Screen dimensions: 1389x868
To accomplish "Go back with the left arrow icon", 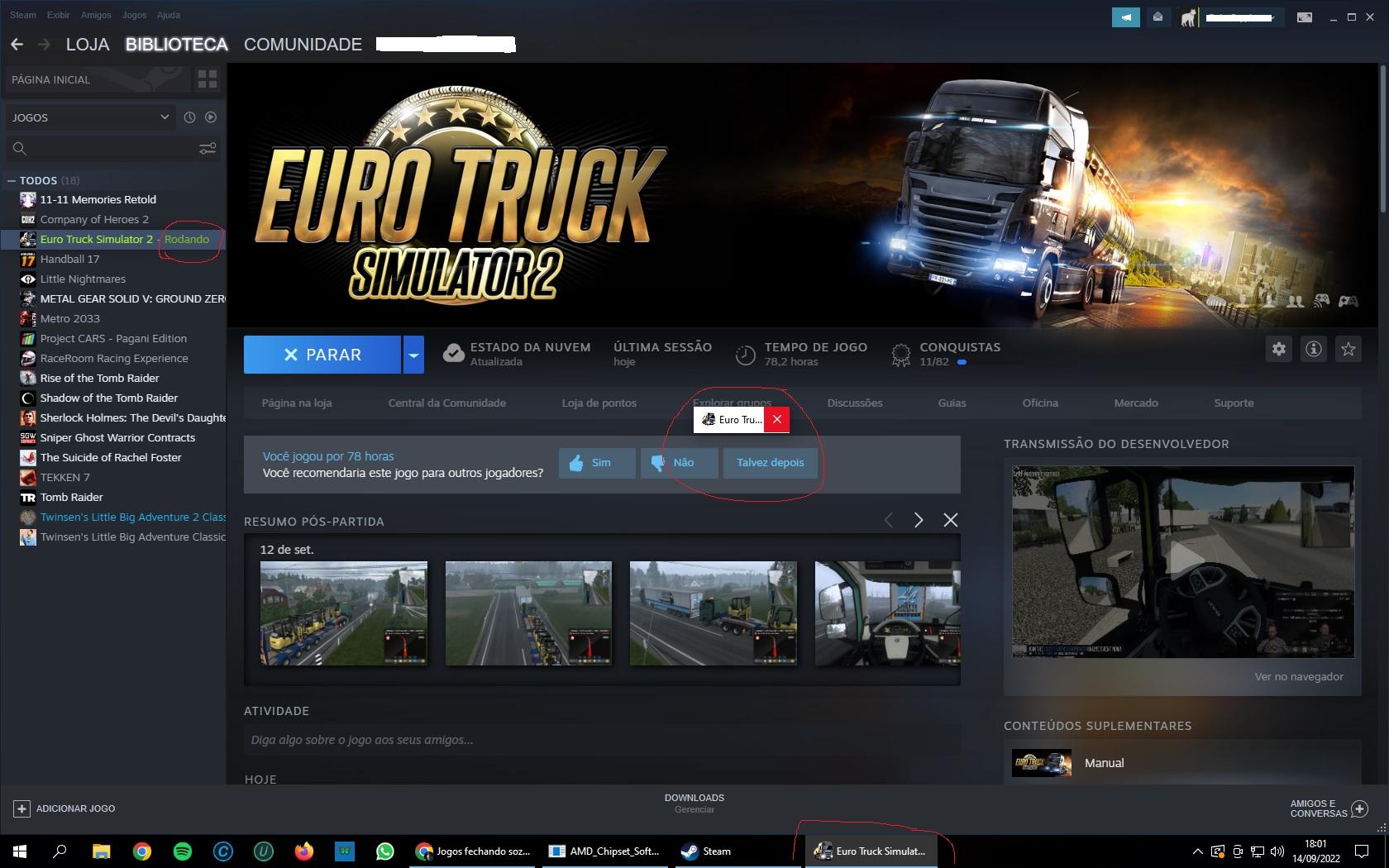I will pos(17,45).
